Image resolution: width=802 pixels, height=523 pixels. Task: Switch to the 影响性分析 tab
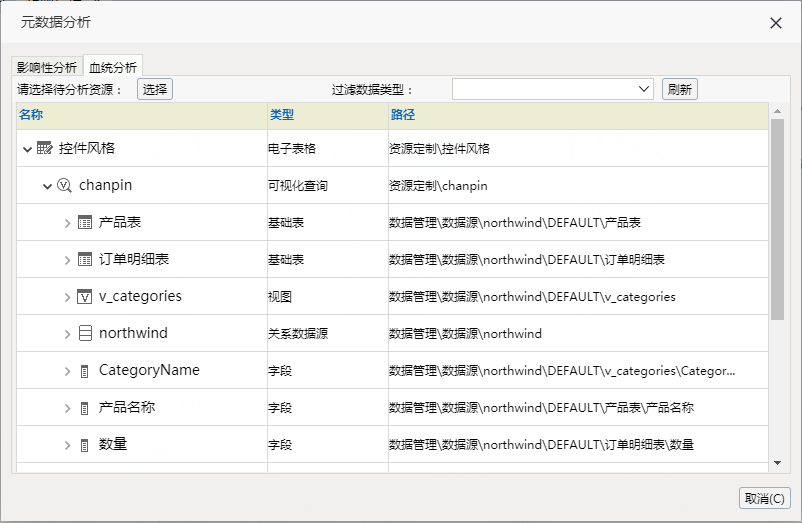(47, 67)
